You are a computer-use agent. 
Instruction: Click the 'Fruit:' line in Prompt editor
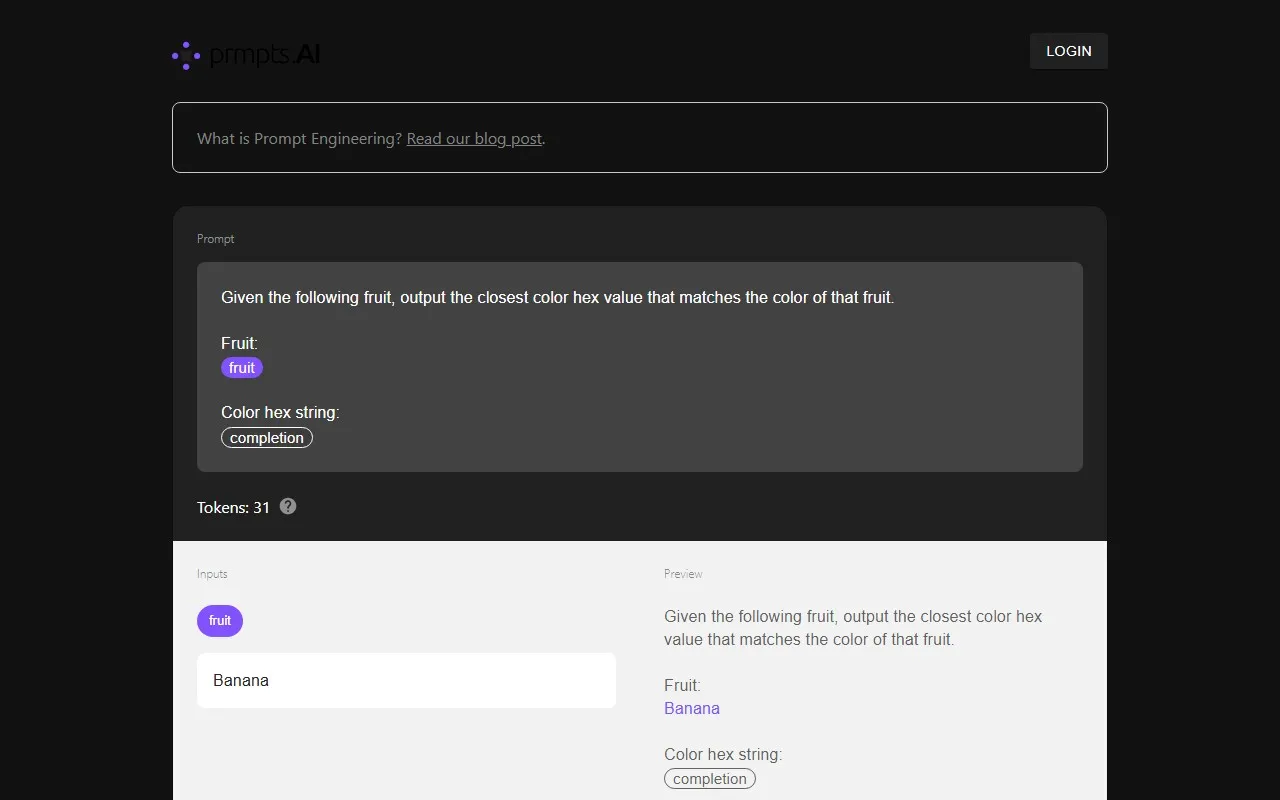click(x=239, y=343)
